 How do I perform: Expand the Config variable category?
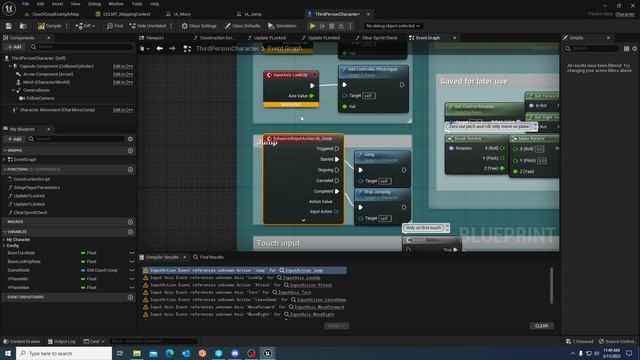(4, 246)
